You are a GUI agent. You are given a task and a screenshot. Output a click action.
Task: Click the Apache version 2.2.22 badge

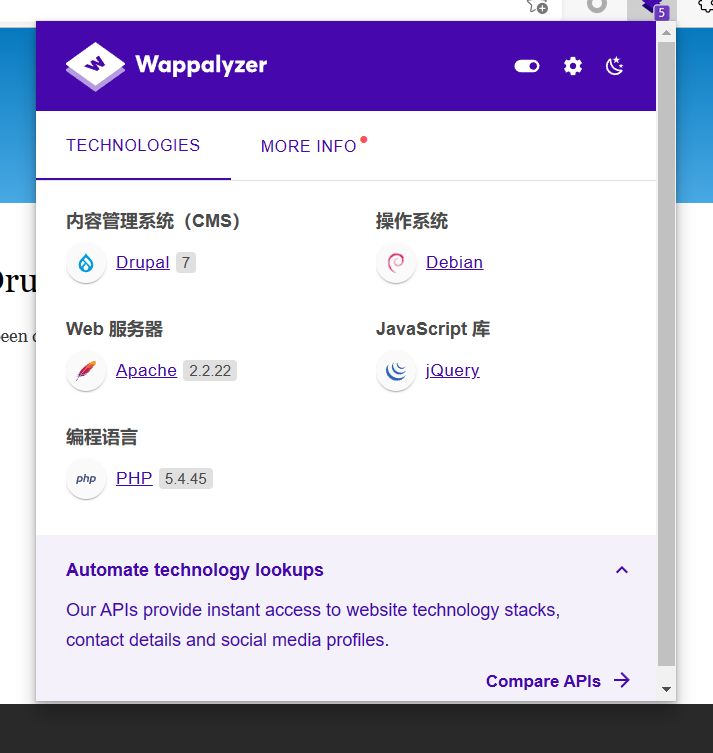pyautogui.click(x=210, y=371)
